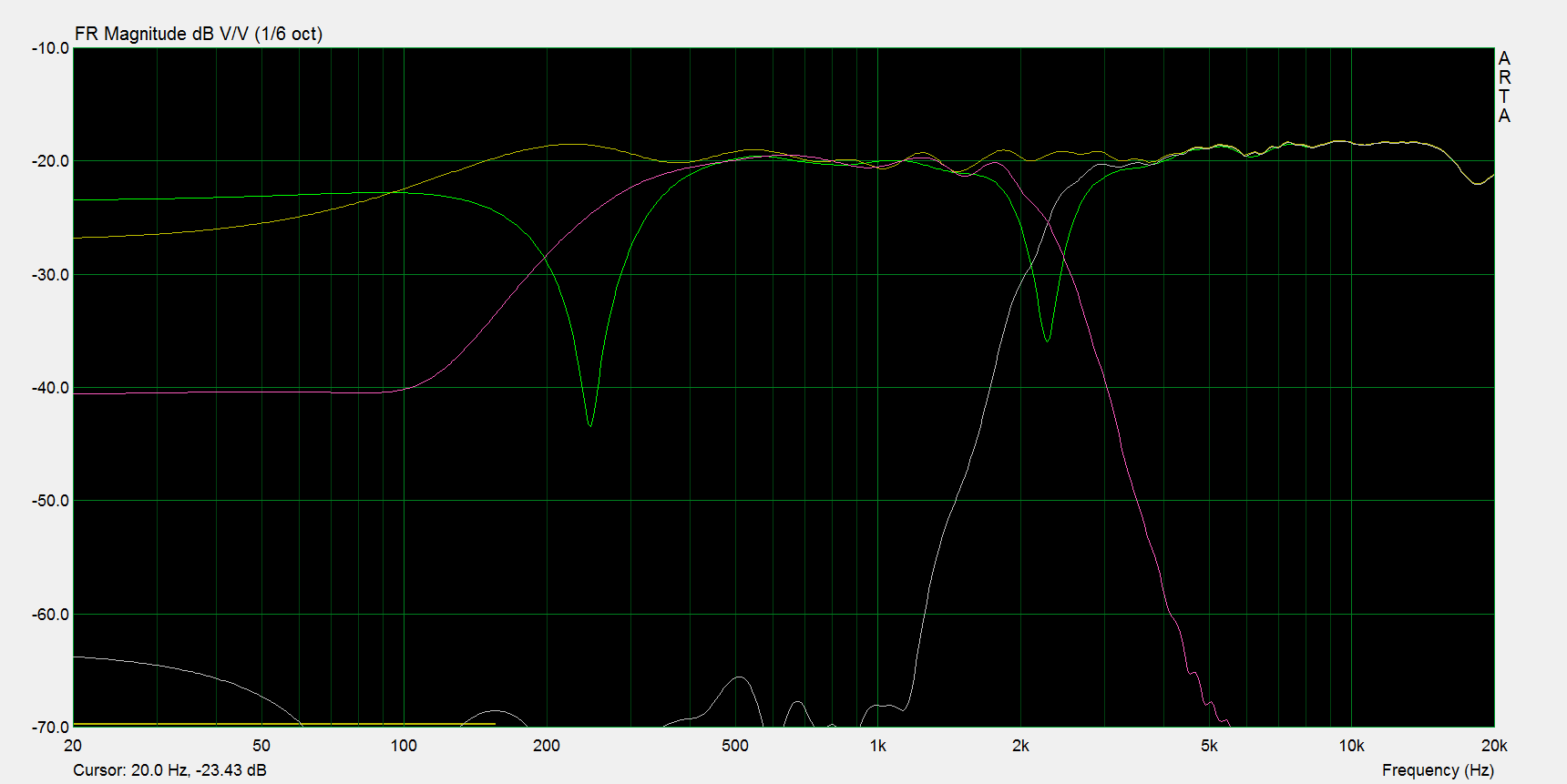Click the vertical ARTA logo text
The height and width of the screenshot is (784, 1567).
pyautogui.click(x=1504, y=87)
